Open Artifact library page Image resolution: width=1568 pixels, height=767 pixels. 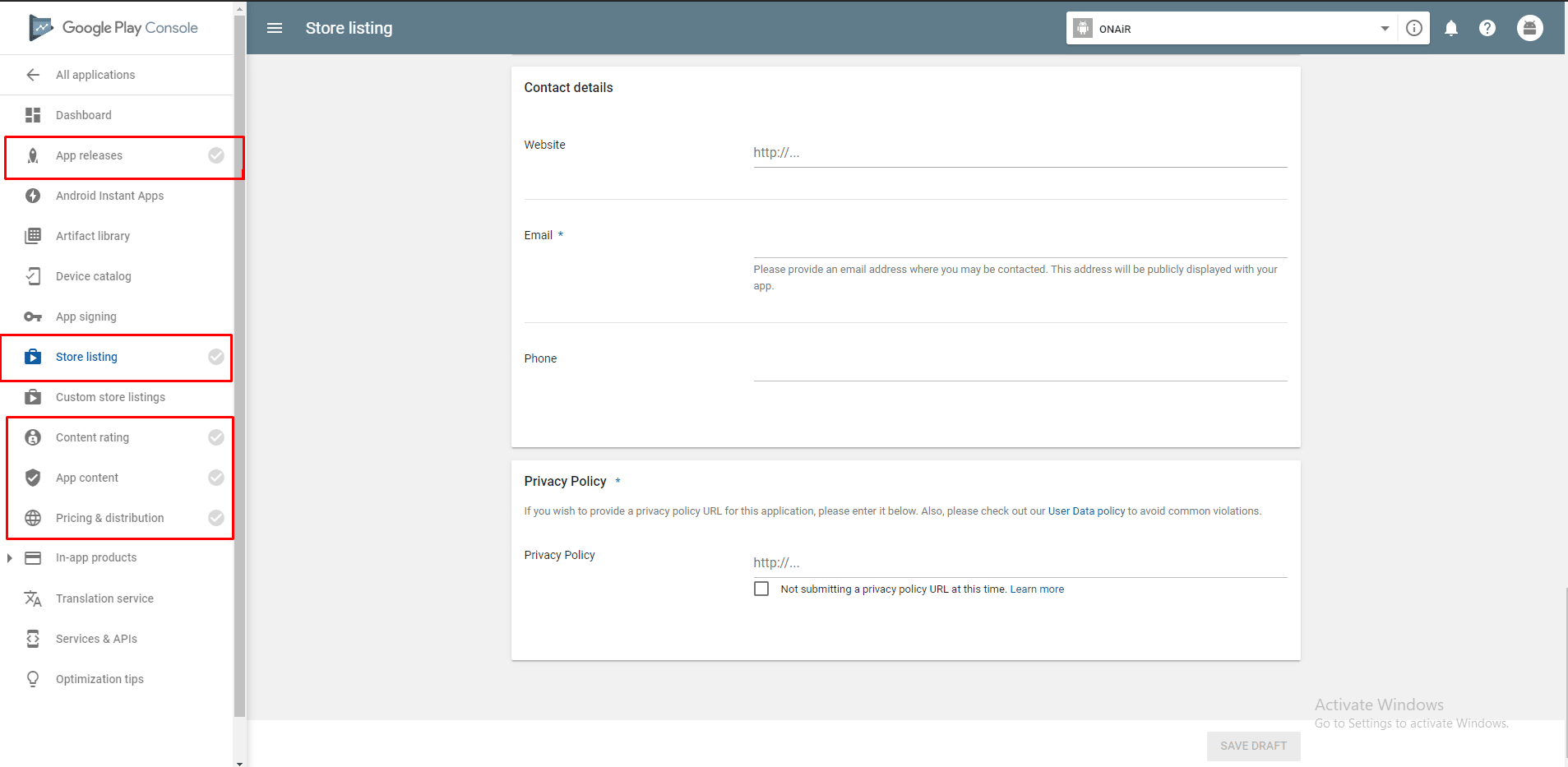click(93, 236)
